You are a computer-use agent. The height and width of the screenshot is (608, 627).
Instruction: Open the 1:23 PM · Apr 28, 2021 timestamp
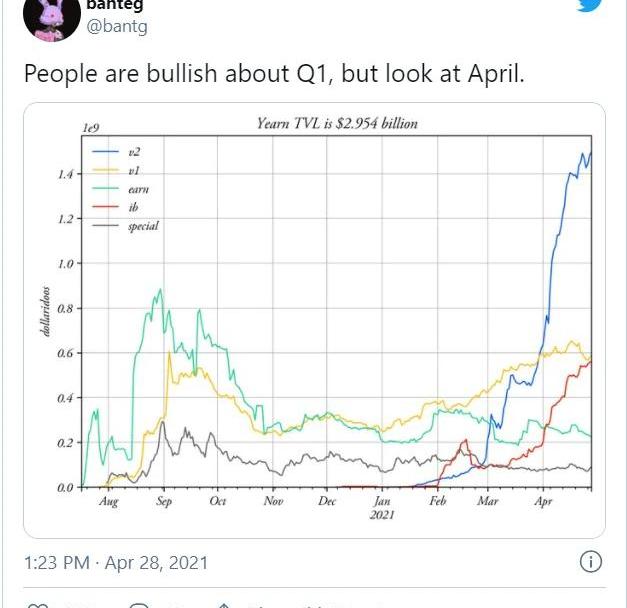pyautogui.click(x=116, y=563)
